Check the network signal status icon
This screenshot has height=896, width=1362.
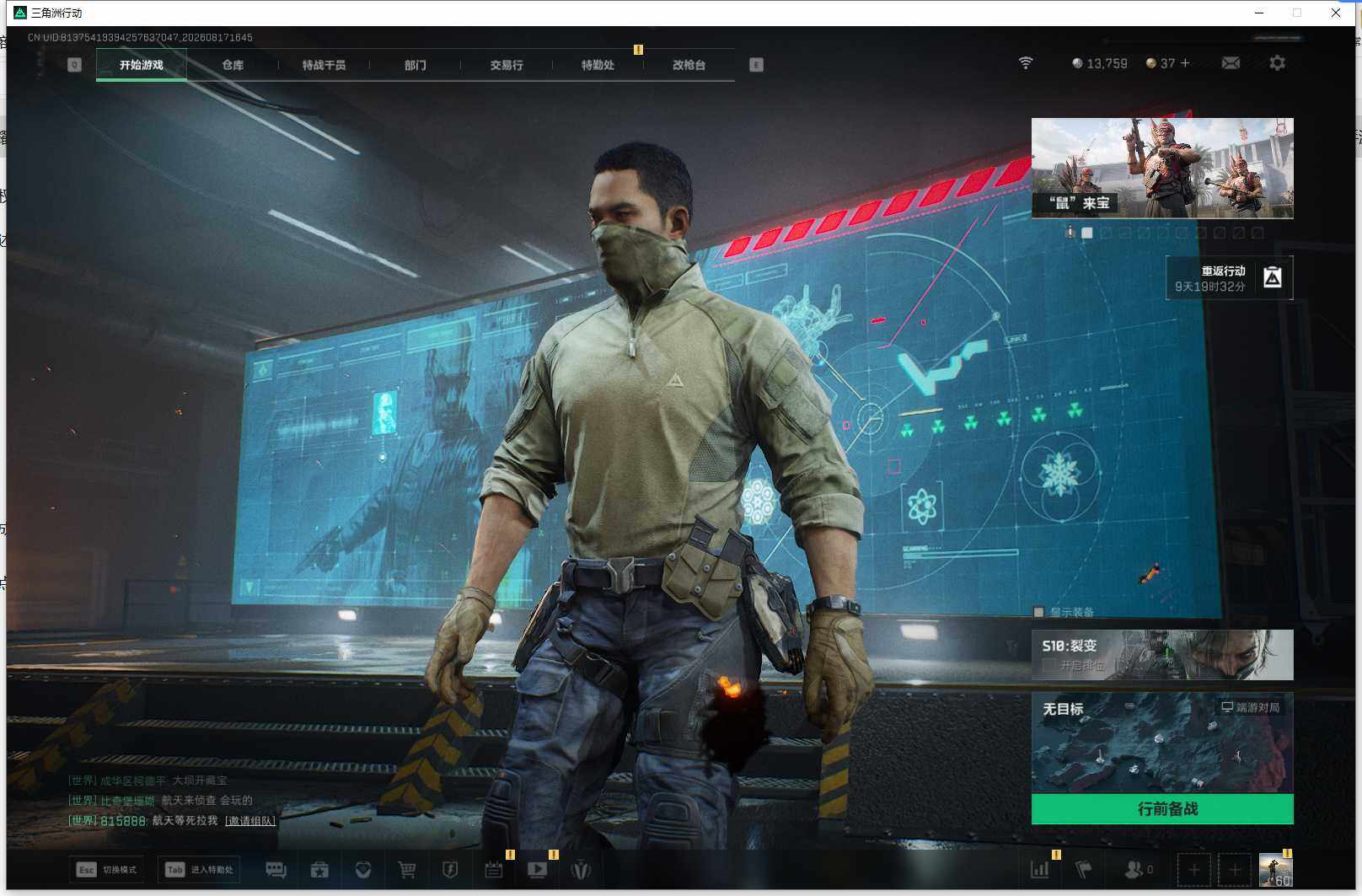click(1026, 63)
